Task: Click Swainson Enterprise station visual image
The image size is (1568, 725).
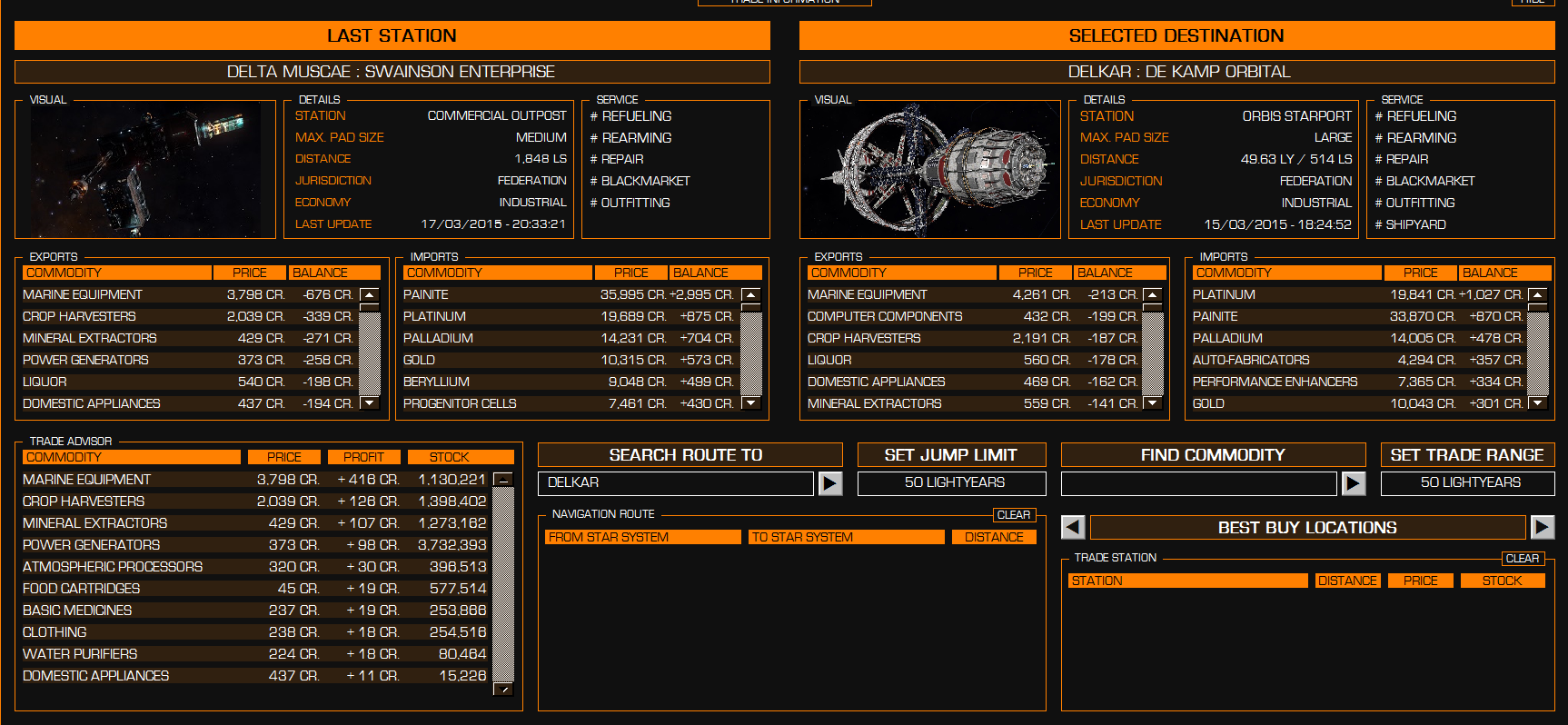Action: (145, 169)
